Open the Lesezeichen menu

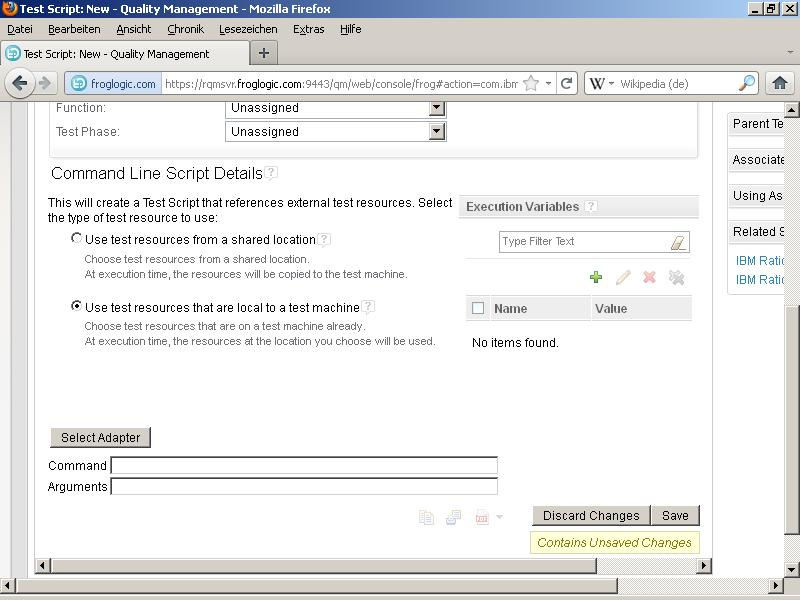(x=248, y=29)
